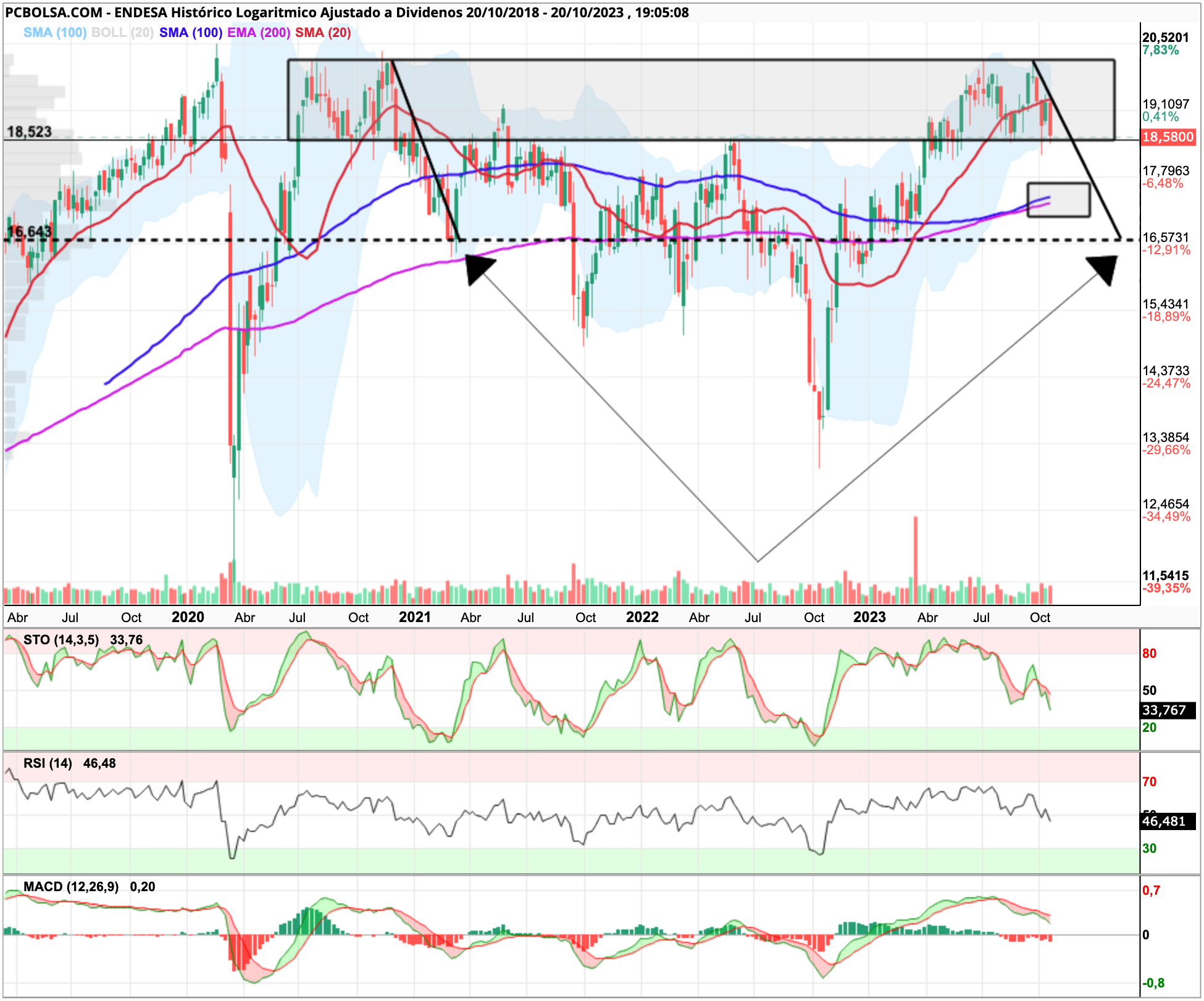This screenshot has height=1001, width=1204.
Task: Click the stochastic 20 oversold level label
Action: [x=1149, y=728]
